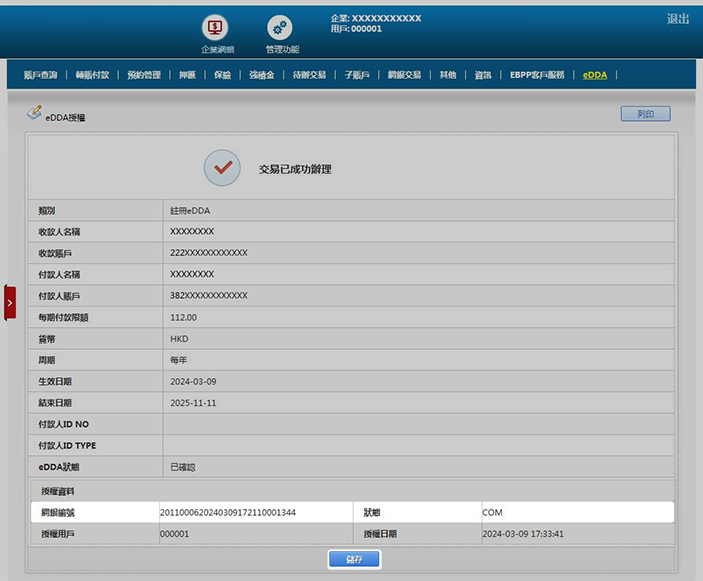This screenshot has width=703, height=581.
Task: Open the 子賬戶 menu
Action: click(x=357, y=75)
